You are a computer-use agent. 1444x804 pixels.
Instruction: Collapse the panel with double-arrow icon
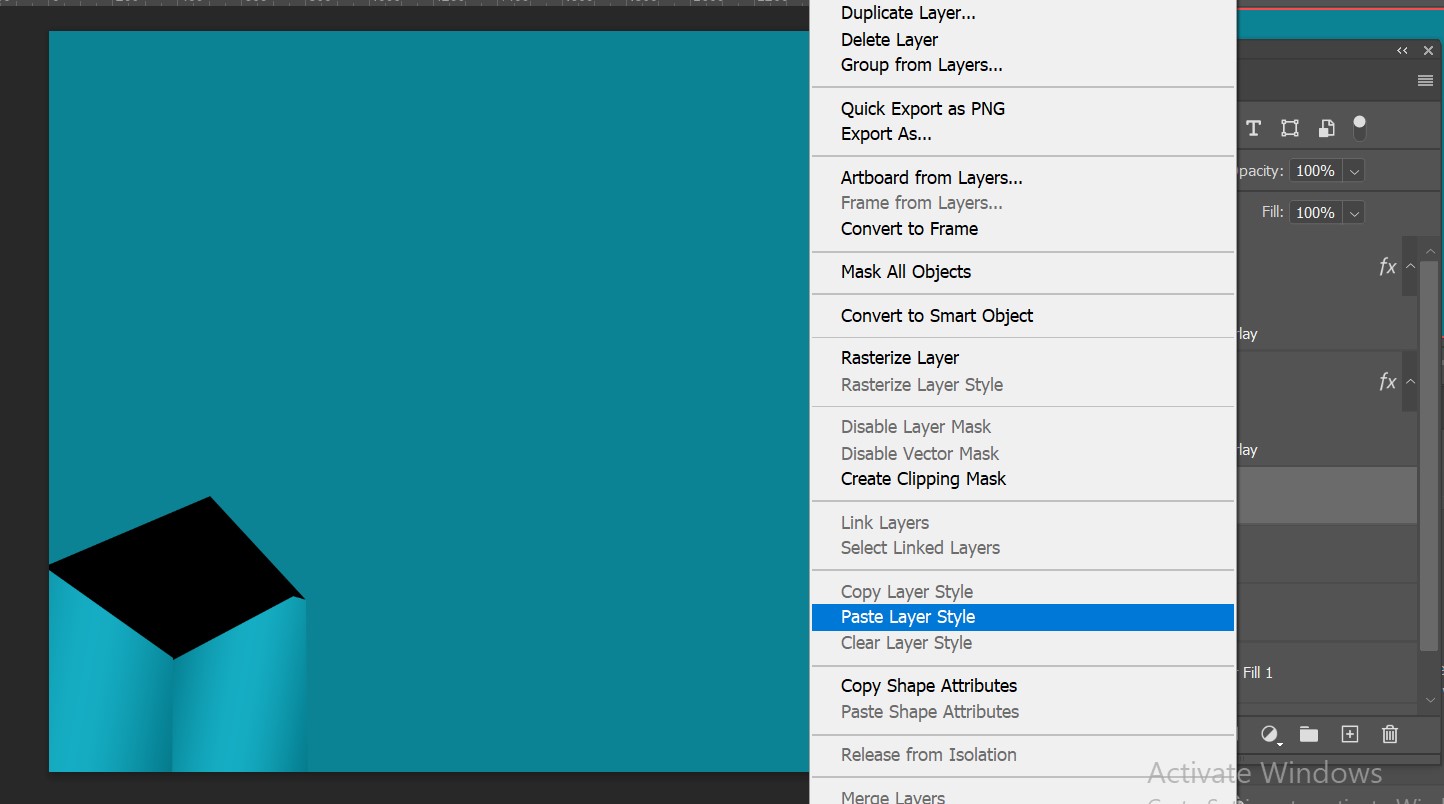1403,51
